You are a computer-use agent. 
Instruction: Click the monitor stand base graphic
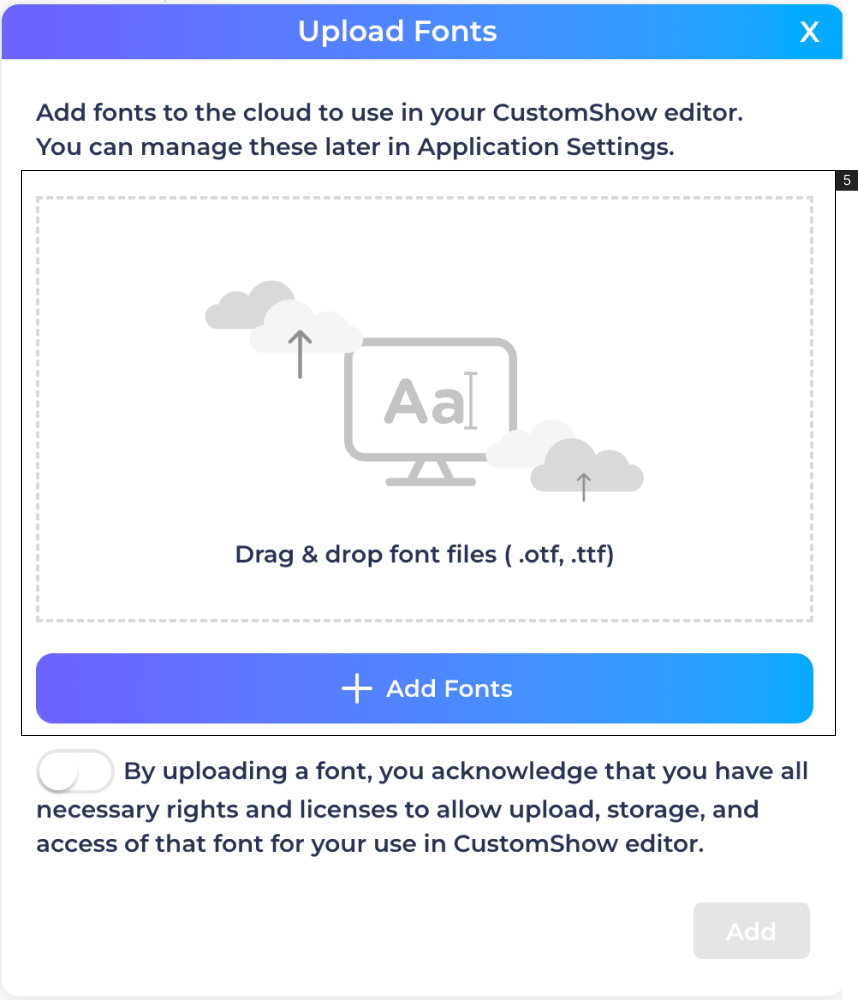tap(431, 473)
